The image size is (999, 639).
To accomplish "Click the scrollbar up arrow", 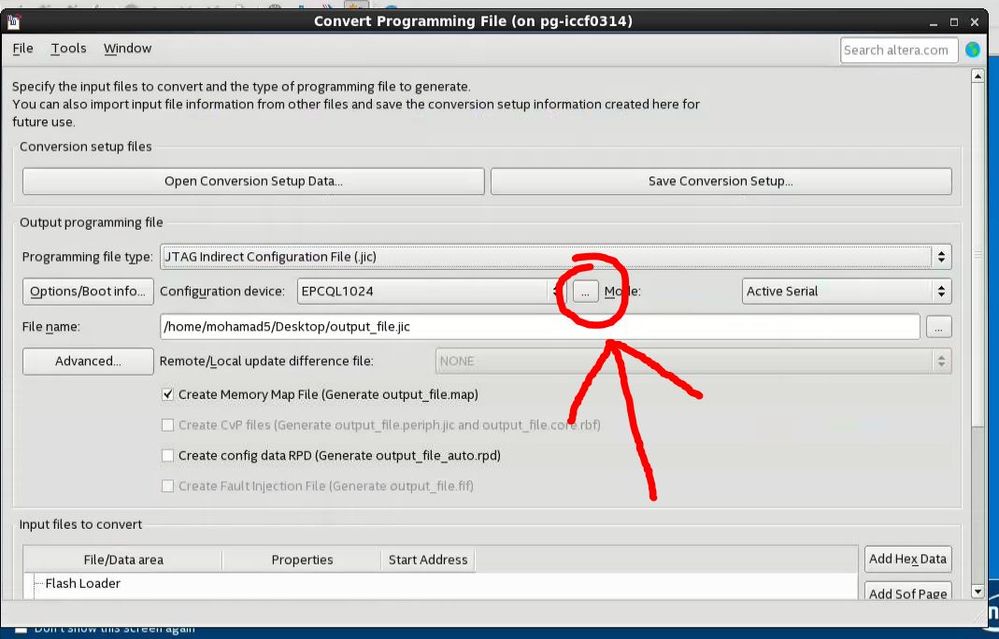I will point(978,76).
